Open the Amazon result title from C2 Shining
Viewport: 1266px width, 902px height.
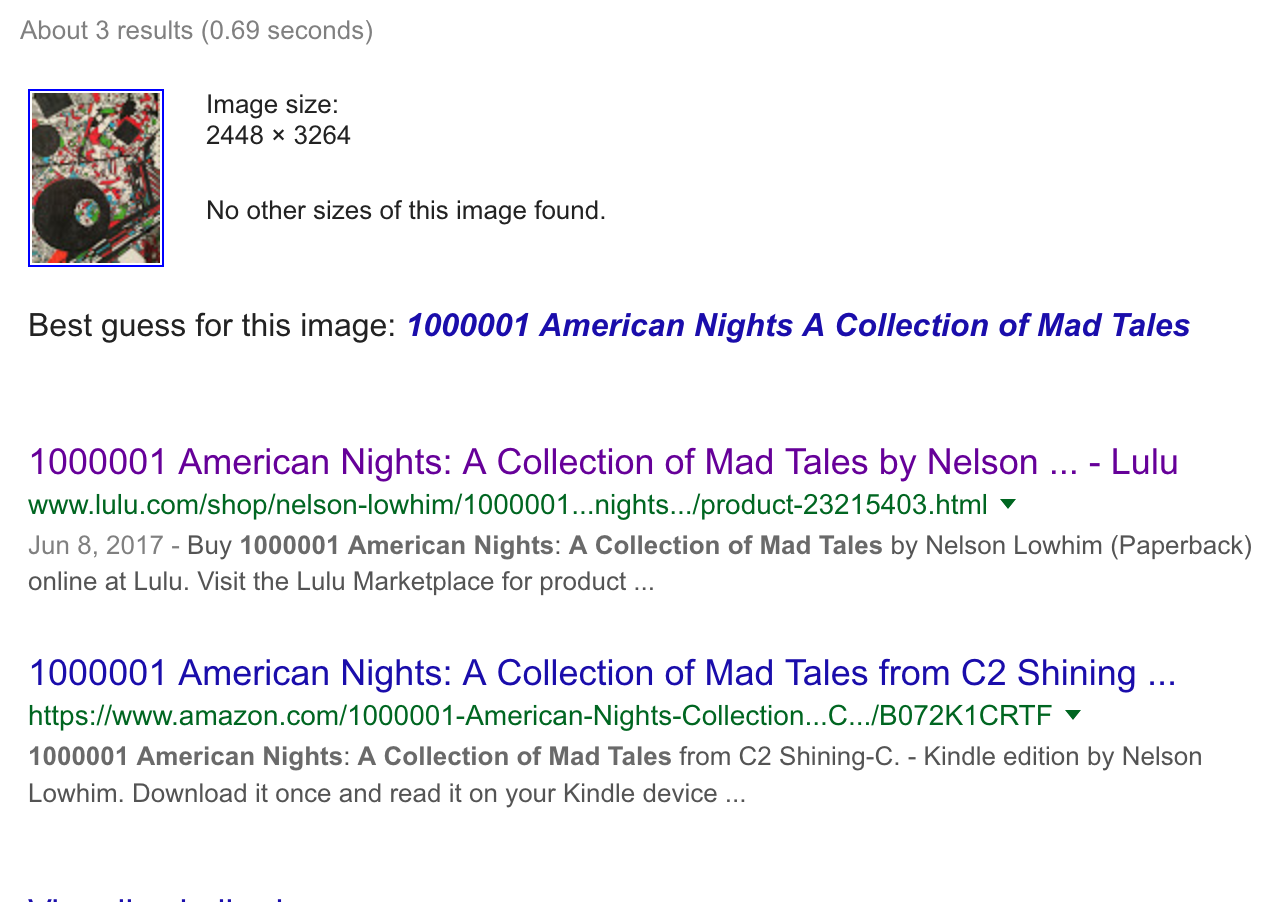pyautogui.click(x=601, y=673)
